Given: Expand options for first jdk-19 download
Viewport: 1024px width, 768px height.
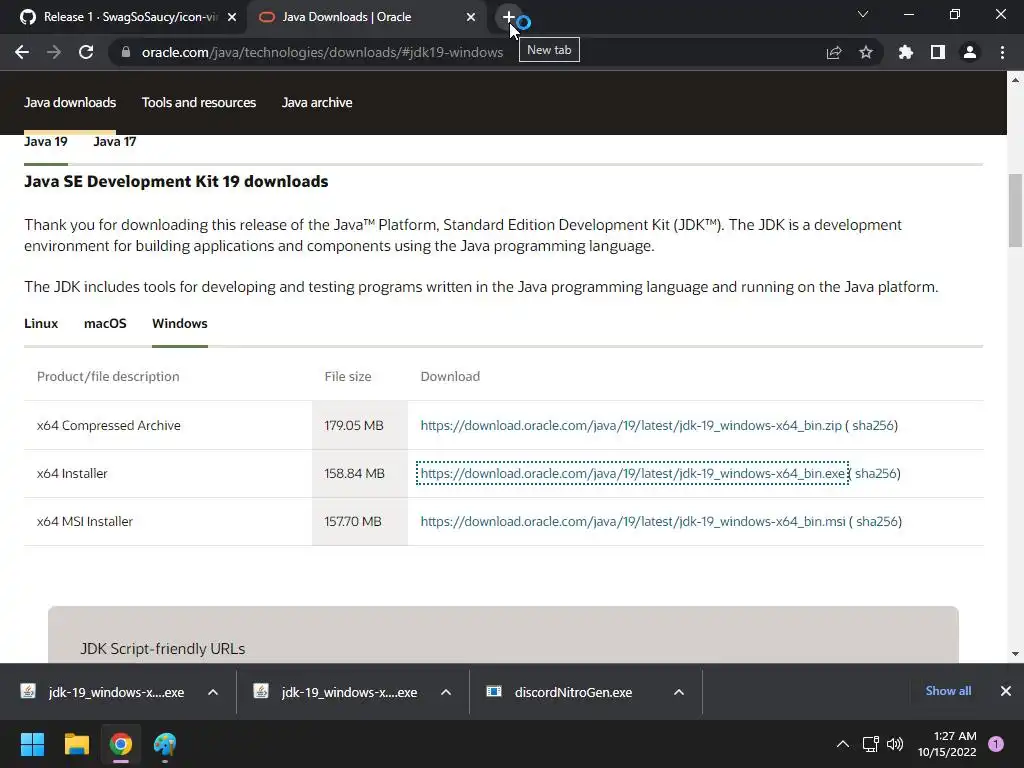Looking at the screenshot, I should tap(213, 692).
